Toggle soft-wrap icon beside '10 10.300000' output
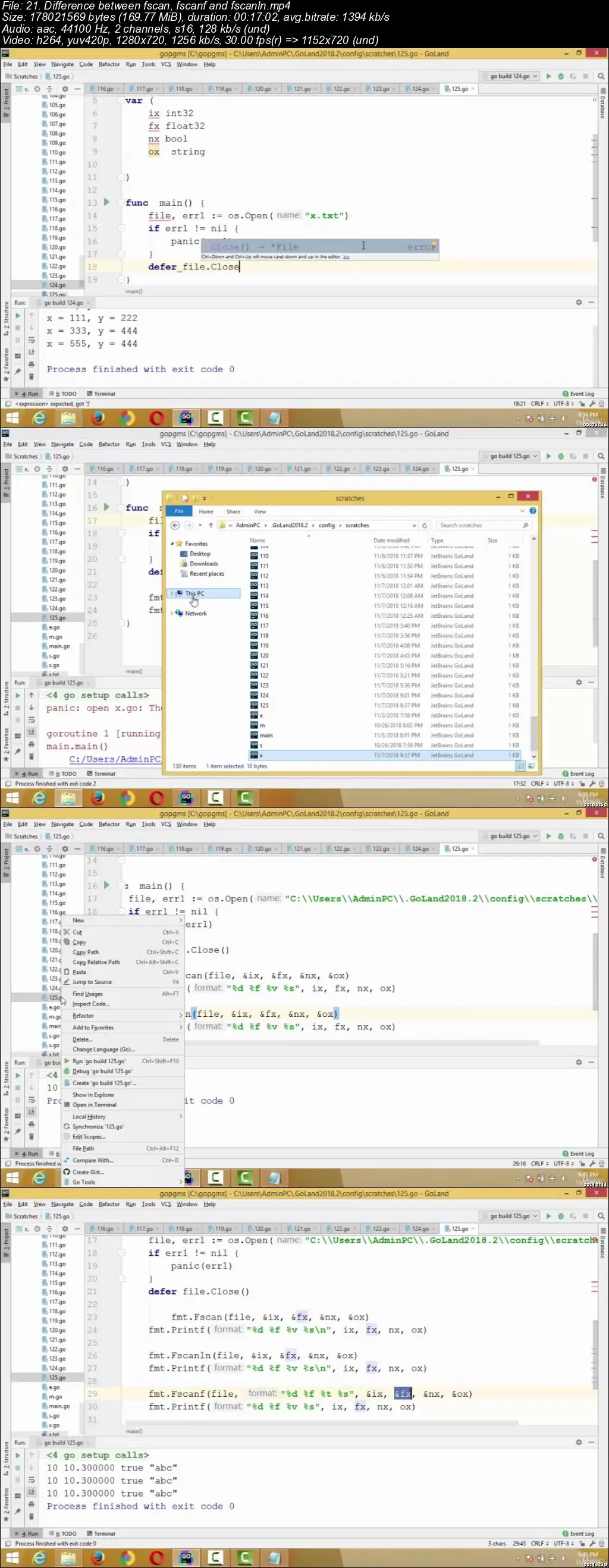 (x=31, y=1480)
